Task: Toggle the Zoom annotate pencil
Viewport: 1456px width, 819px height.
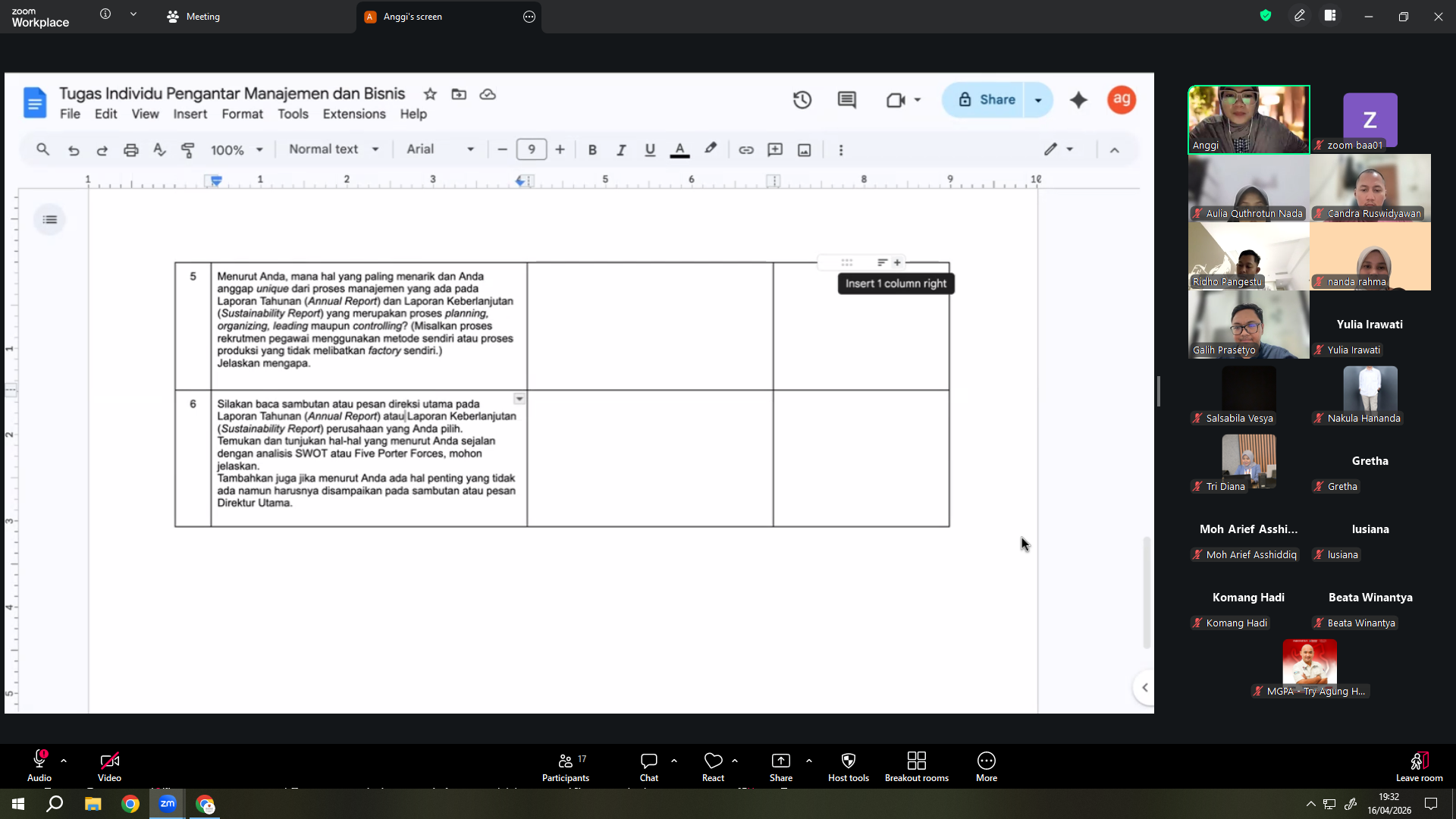Action: click(1299, 16)
